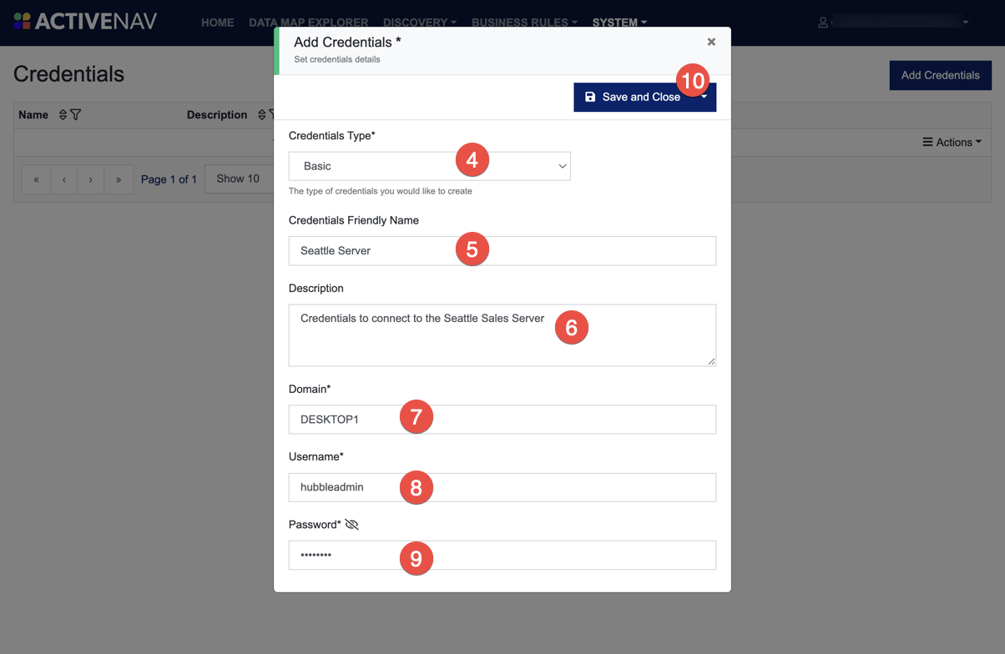Open the Description column filter funnel
The height and width of the screenshot is (654, 1005).
(x=272, y=114)
